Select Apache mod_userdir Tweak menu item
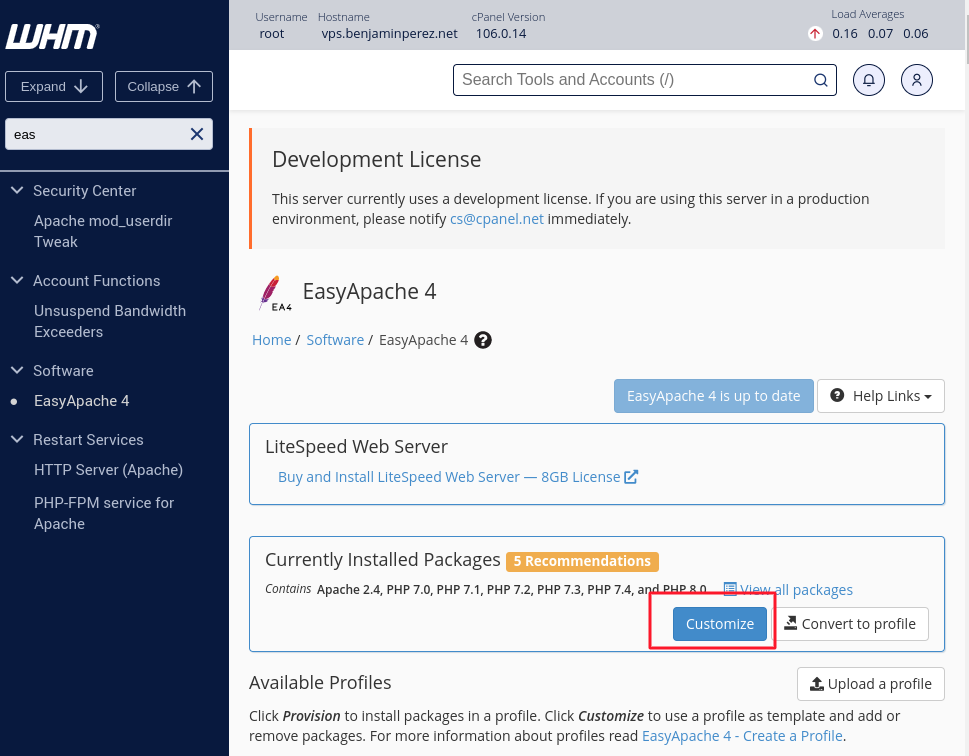Image resolution: width=969 pixels, height=756 pixels. (103, 231)
